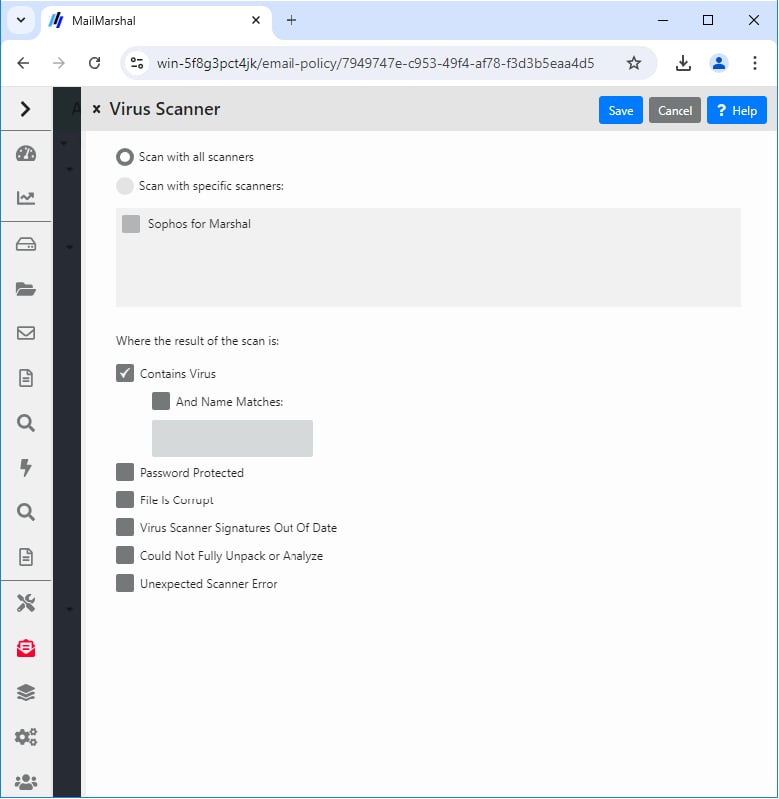The width and height of the screenshot is (779, 799).
Task: Click the name matches text field
Action: pos(232,438)
